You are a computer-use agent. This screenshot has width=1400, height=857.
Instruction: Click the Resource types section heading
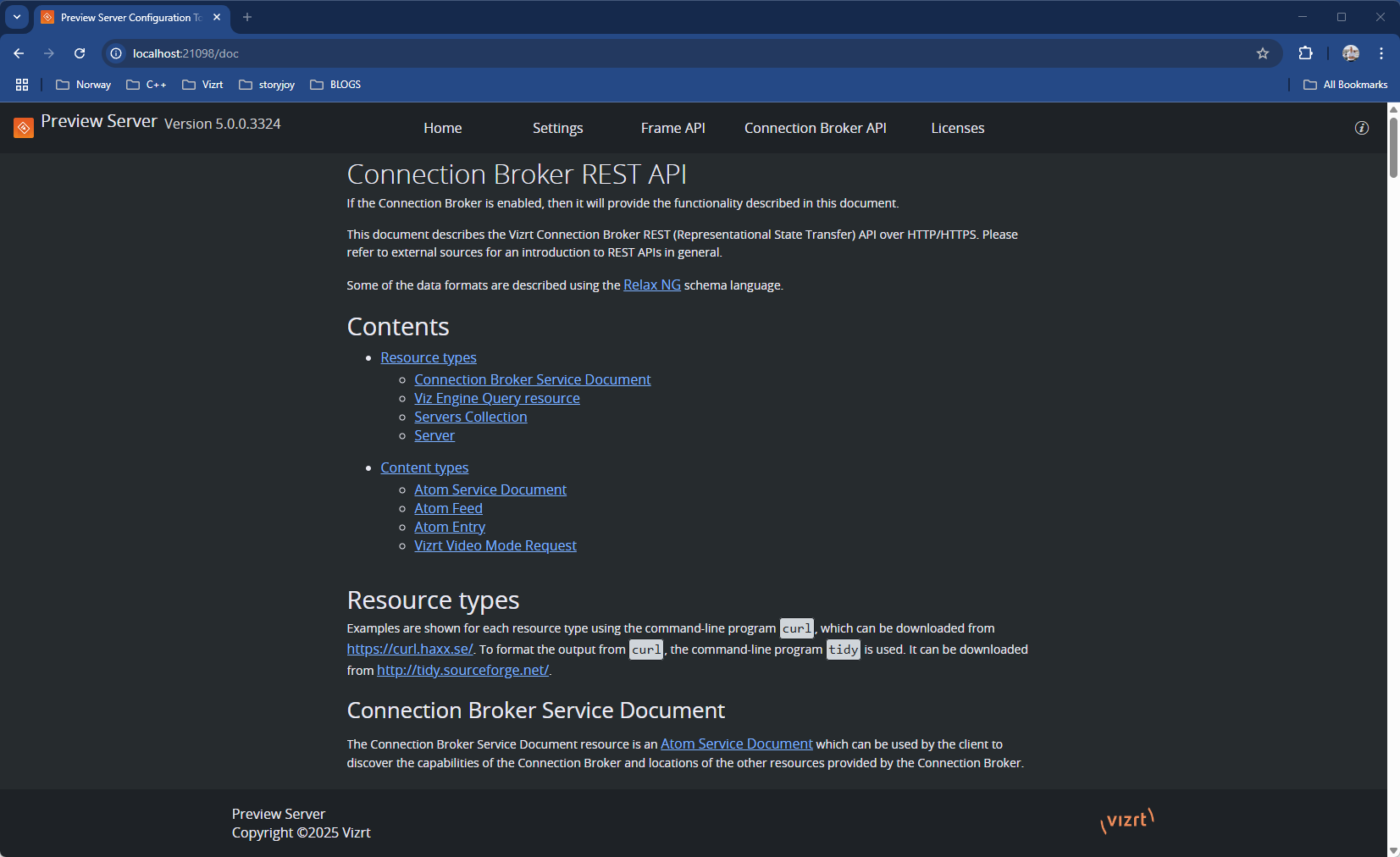433,600
